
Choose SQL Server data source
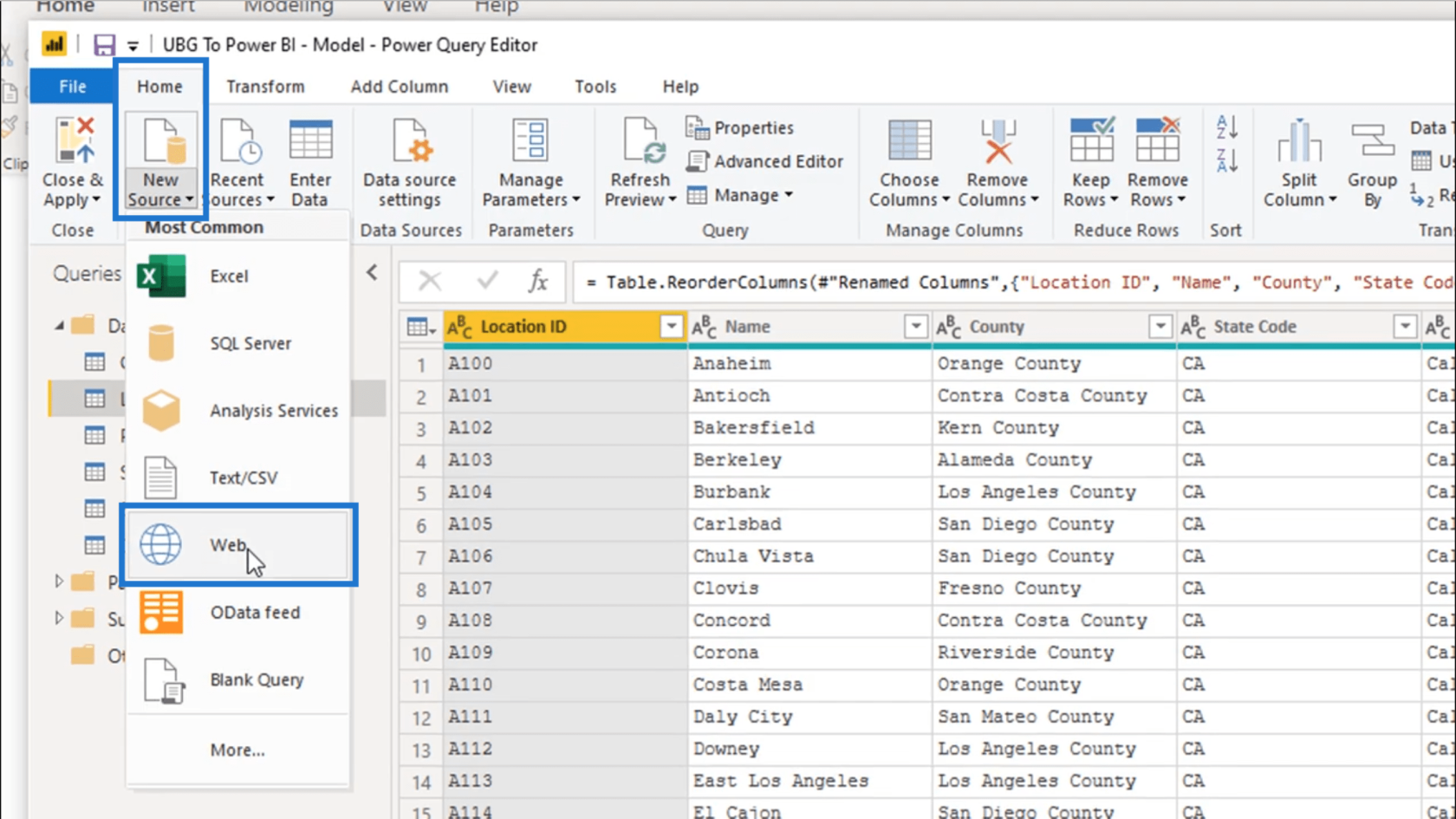(x=237, y=343)
